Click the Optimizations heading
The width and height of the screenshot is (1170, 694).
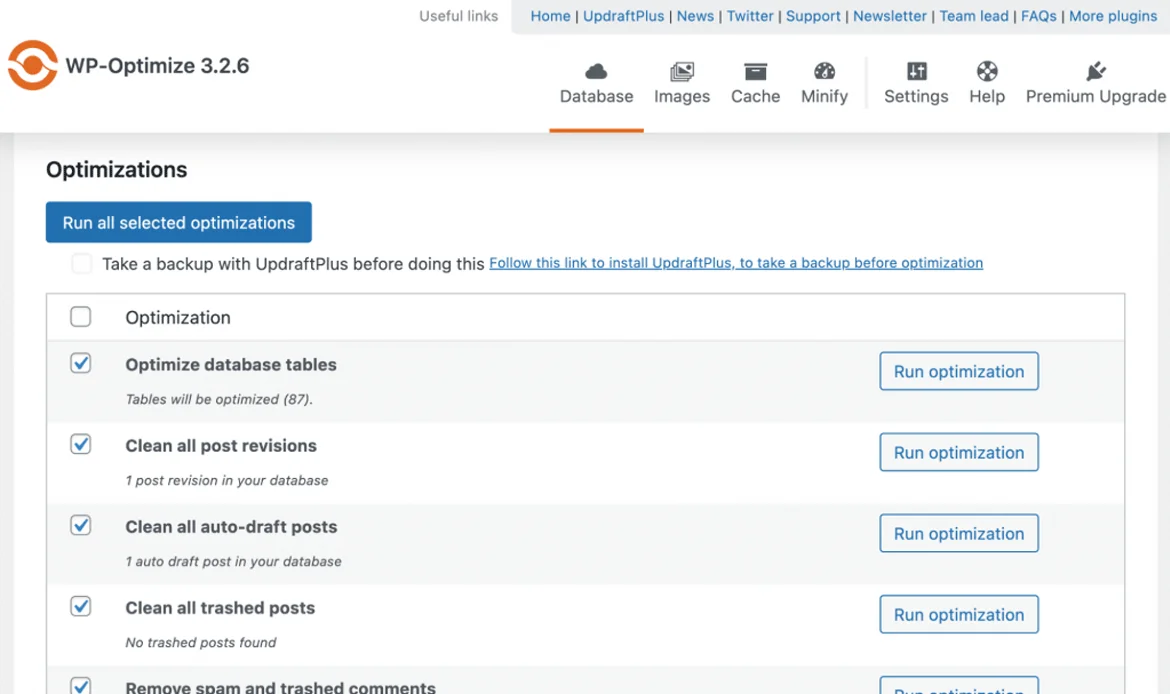(116, 170)
